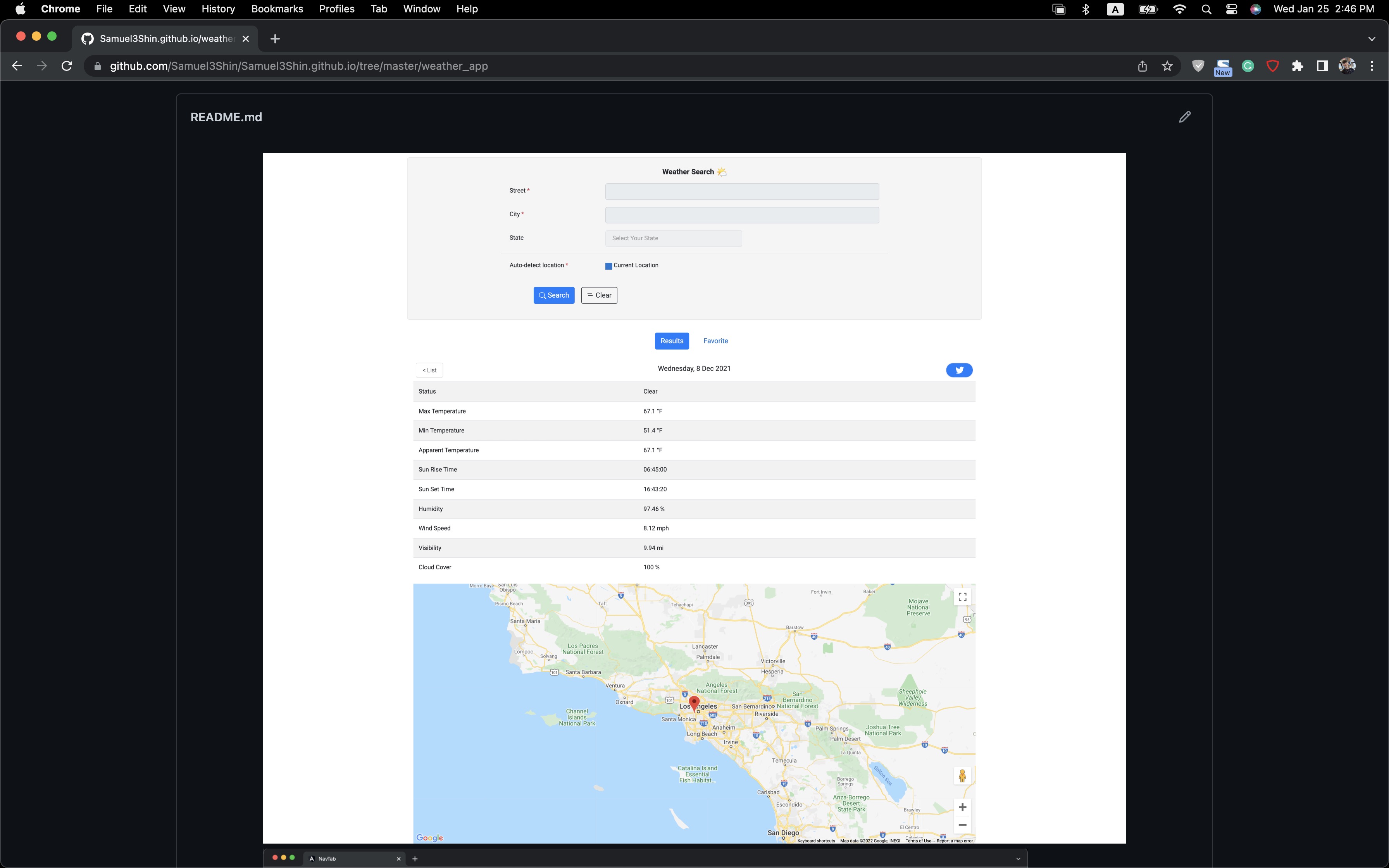Open macOS Spotlight search icon
The width and height of the screenshot is (1389, 868).
click(x=1206, y=9)
